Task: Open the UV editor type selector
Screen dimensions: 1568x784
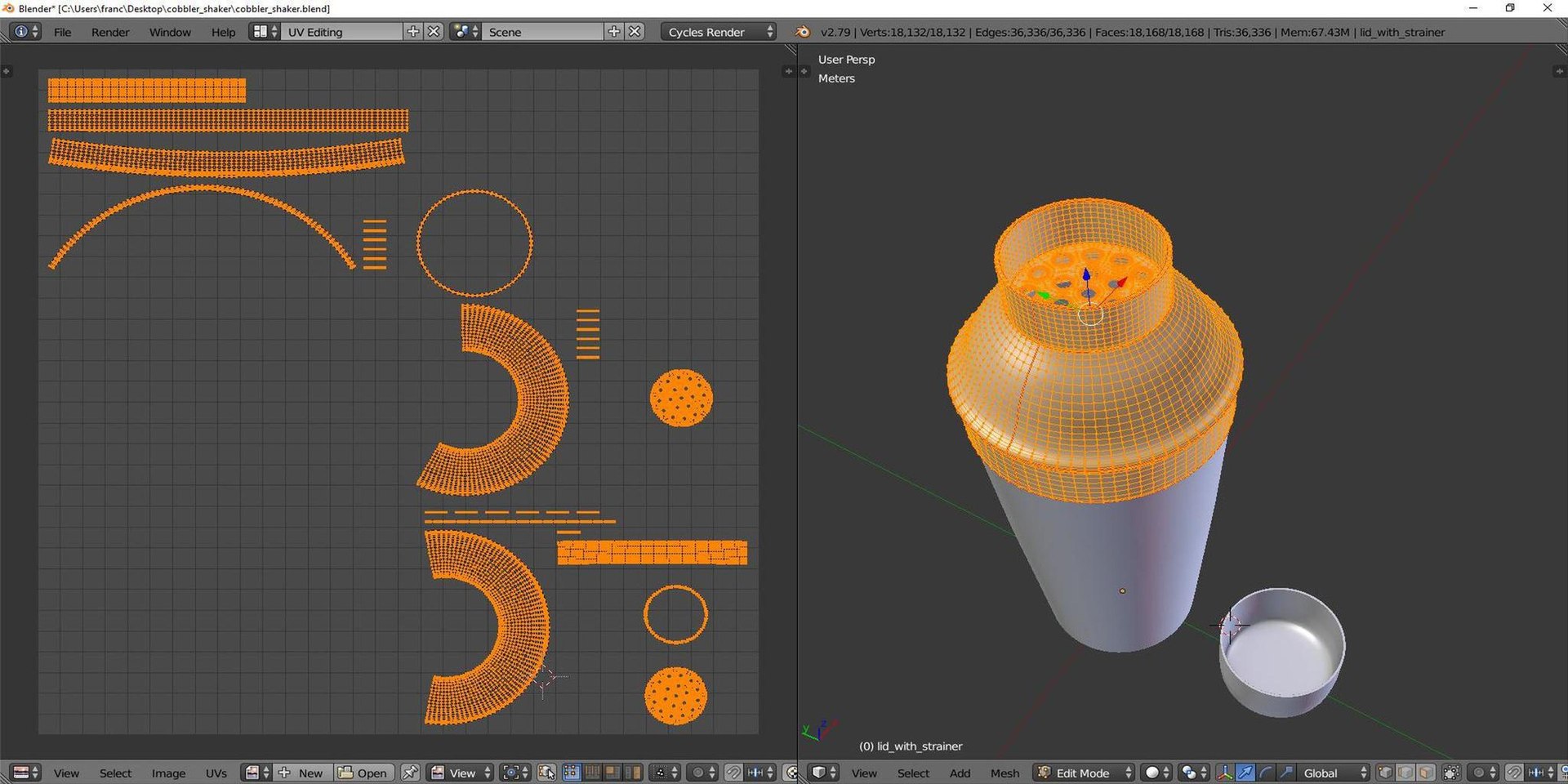Action: click(x=26, y=773)
